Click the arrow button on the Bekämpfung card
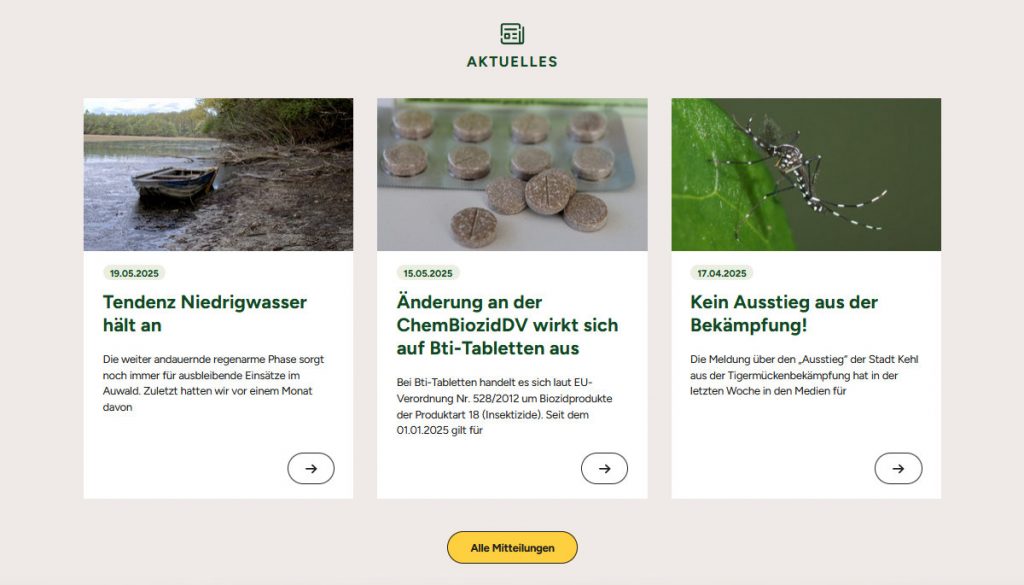The height and width of the screenshot is (585, 1024). [898, 468]
